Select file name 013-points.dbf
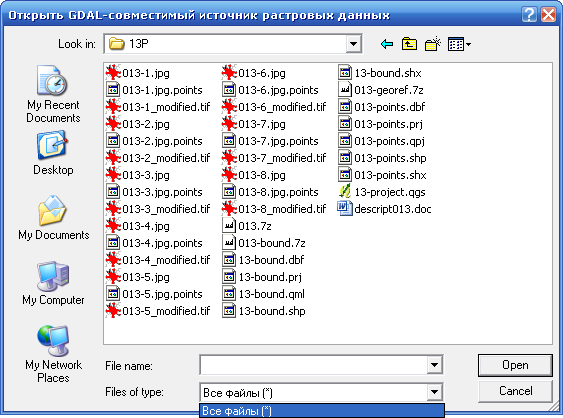 coord(390,107)
